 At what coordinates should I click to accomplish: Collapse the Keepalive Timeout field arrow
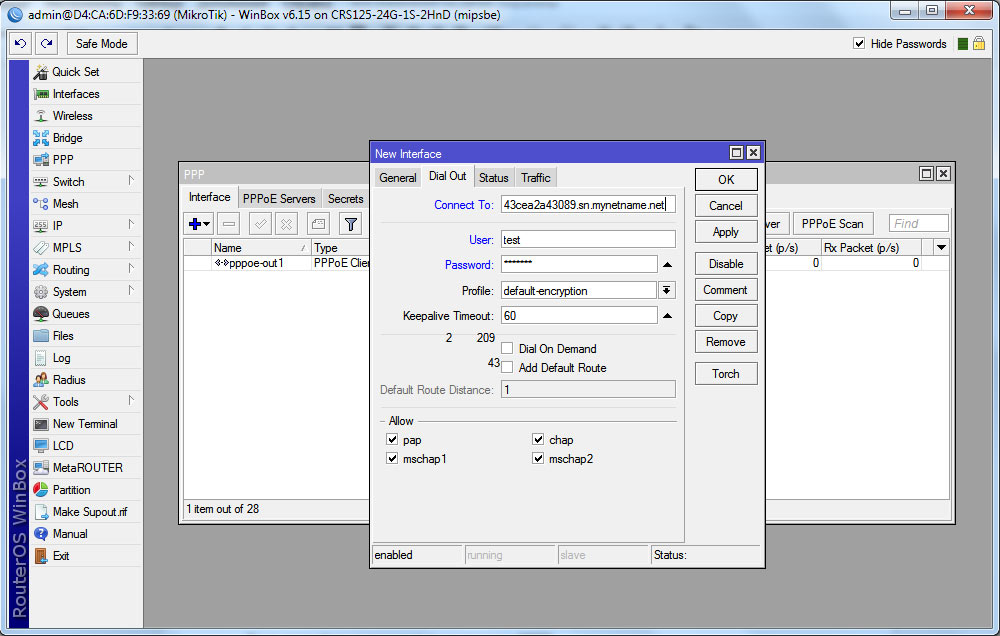click(x=667, y=316)
